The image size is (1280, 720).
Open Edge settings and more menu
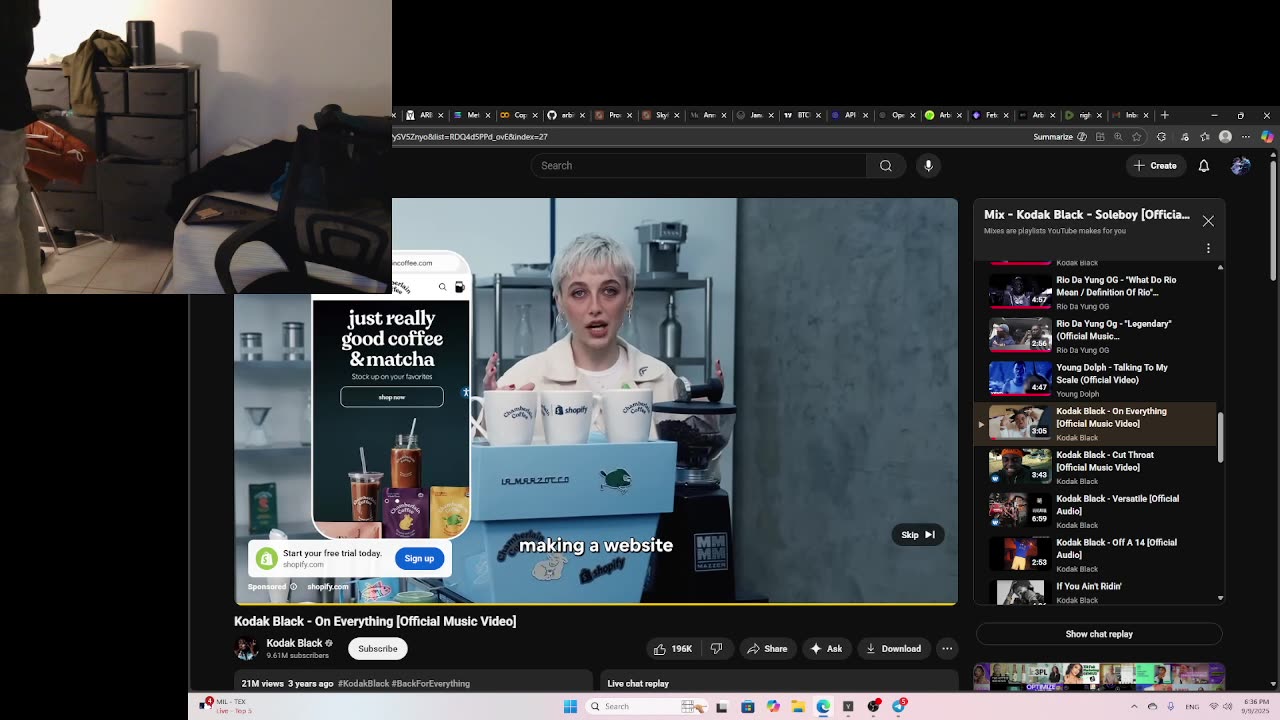point(1246,137)
